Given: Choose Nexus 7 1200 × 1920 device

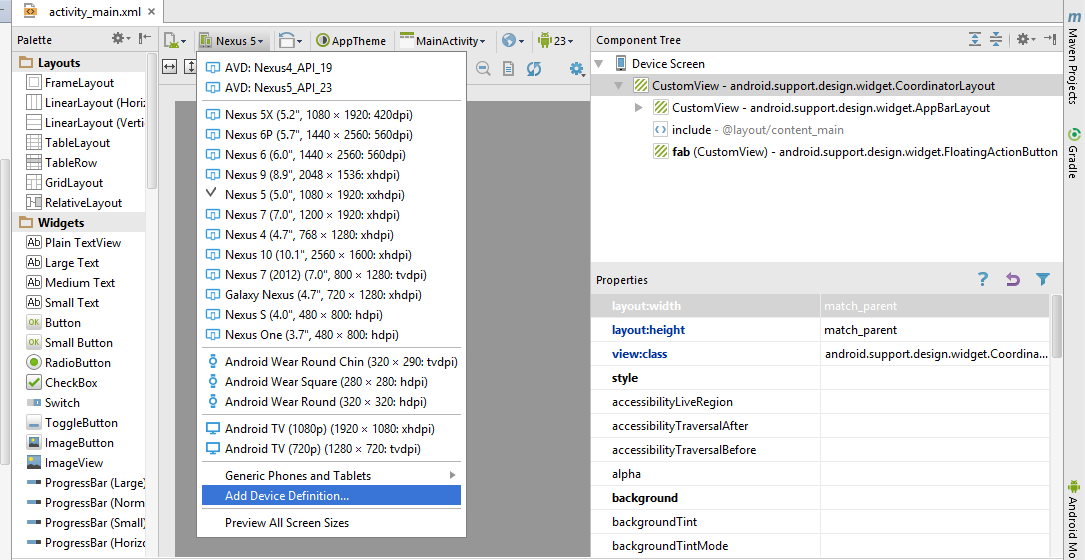Looking at the screenshot, I should [331, 215].
